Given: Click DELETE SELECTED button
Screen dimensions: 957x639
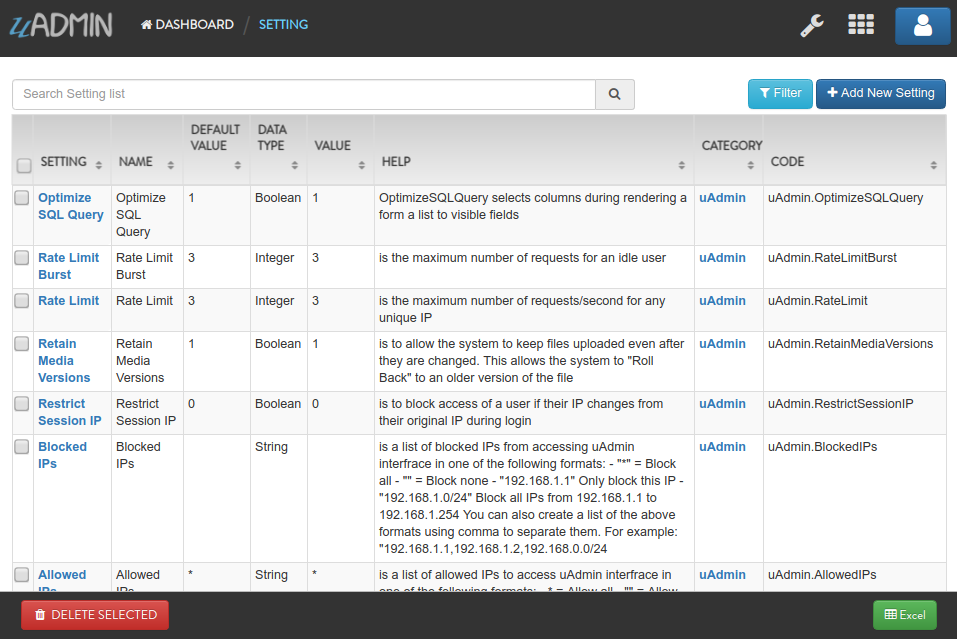Looking at the screenshot, I should [x=95, y=615].
